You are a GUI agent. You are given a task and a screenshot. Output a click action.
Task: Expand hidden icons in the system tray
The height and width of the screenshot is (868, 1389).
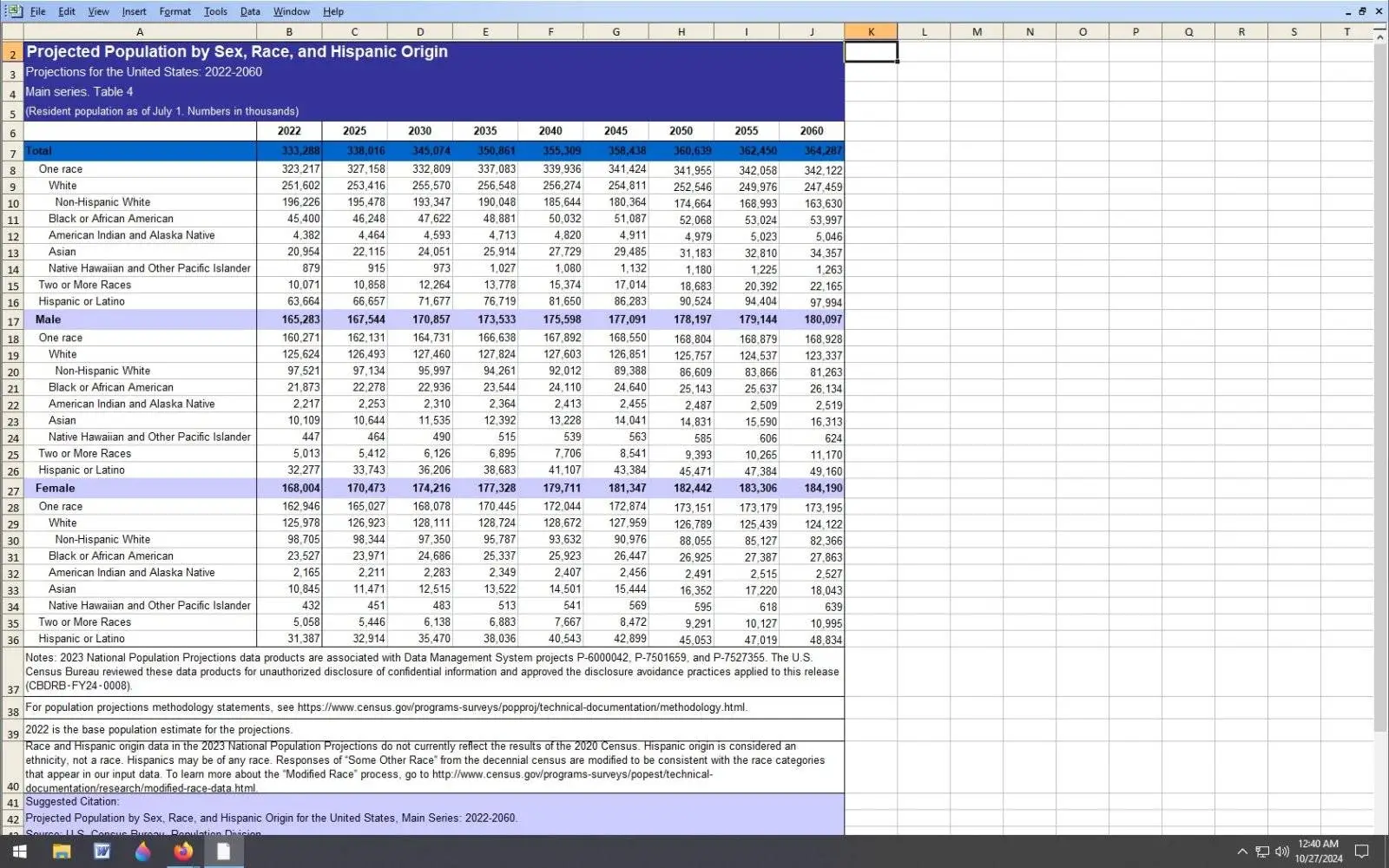pos(1243,852)
